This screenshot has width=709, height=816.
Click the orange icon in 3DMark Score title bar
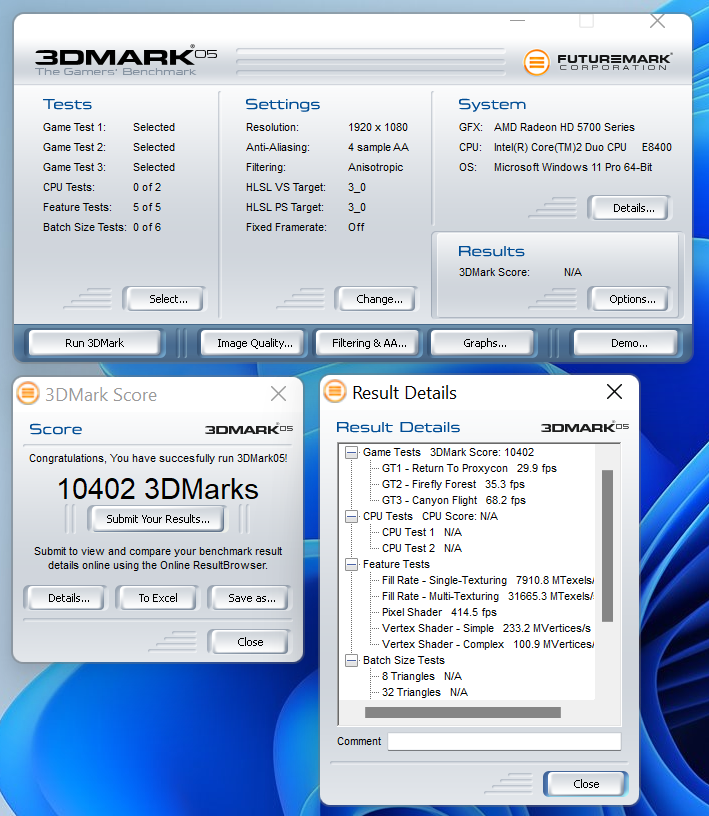pos(28,393)
